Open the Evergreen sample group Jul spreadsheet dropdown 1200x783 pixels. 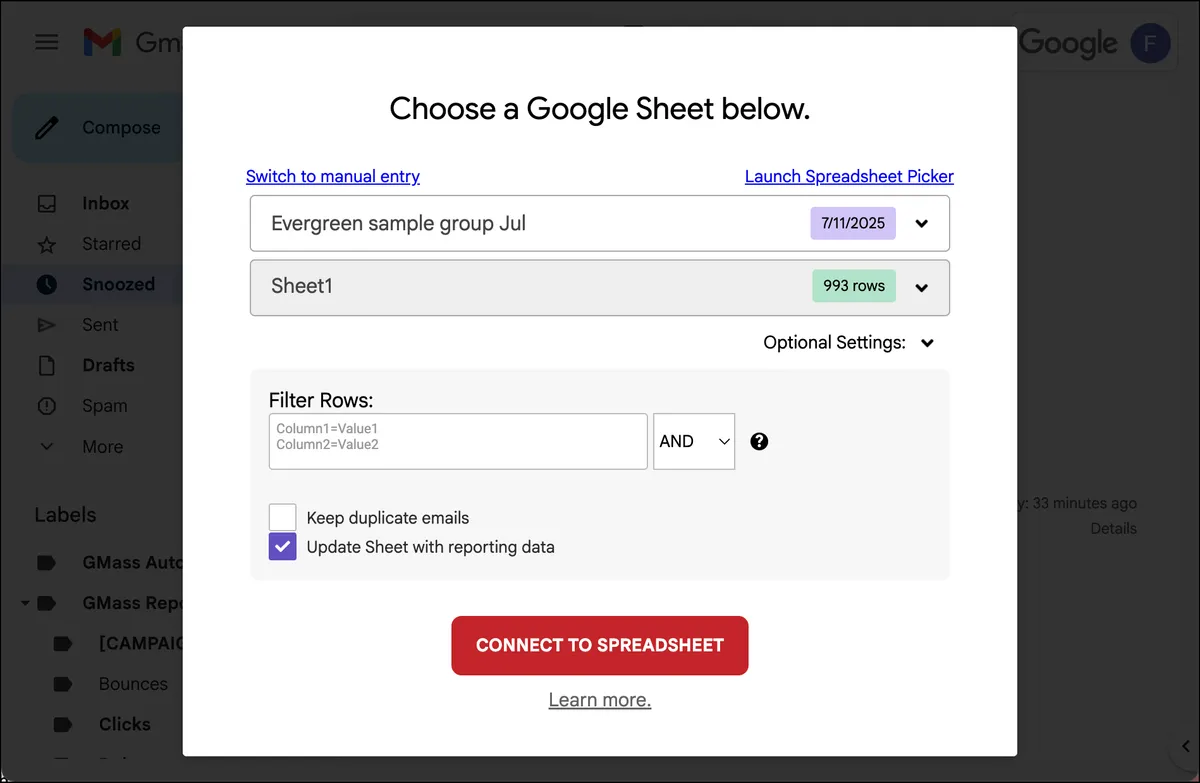[600, 223]
